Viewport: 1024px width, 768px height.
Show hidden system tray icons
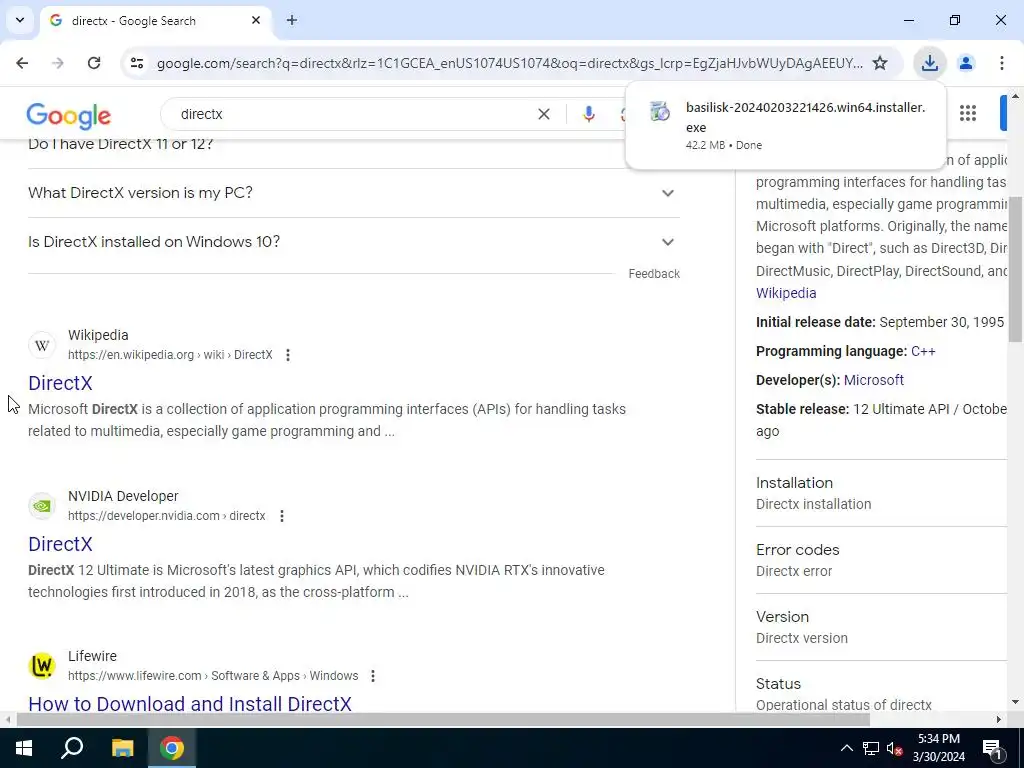tap(846, 748)
